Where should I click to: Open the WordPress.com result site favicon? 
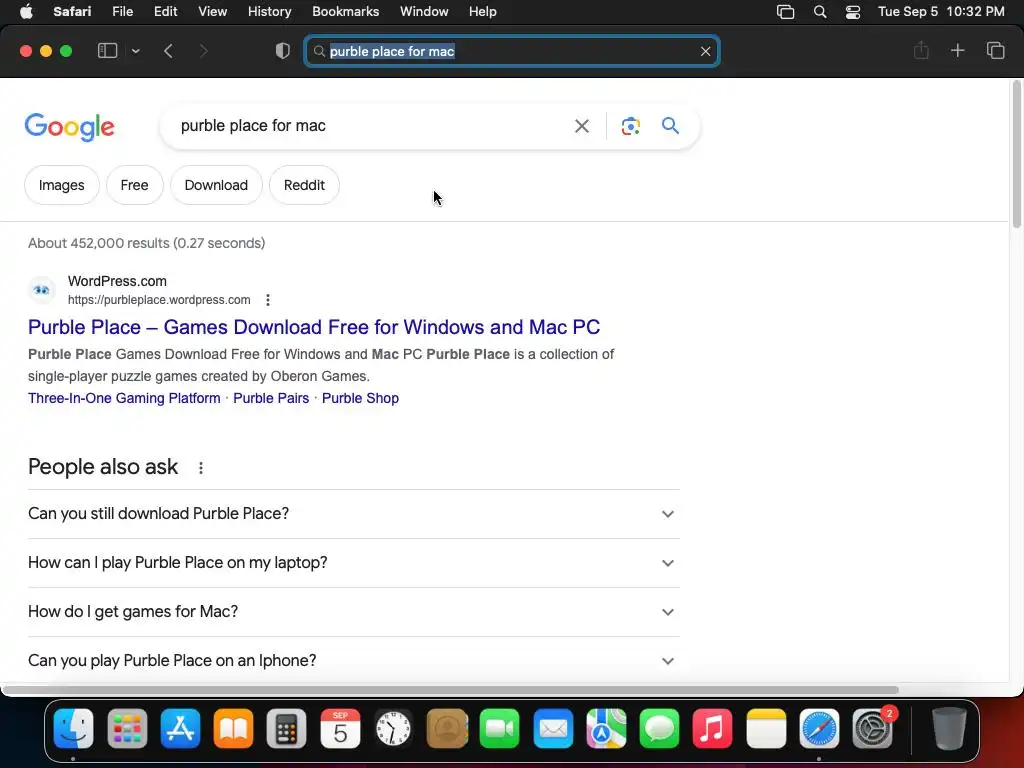click(42, 290)
